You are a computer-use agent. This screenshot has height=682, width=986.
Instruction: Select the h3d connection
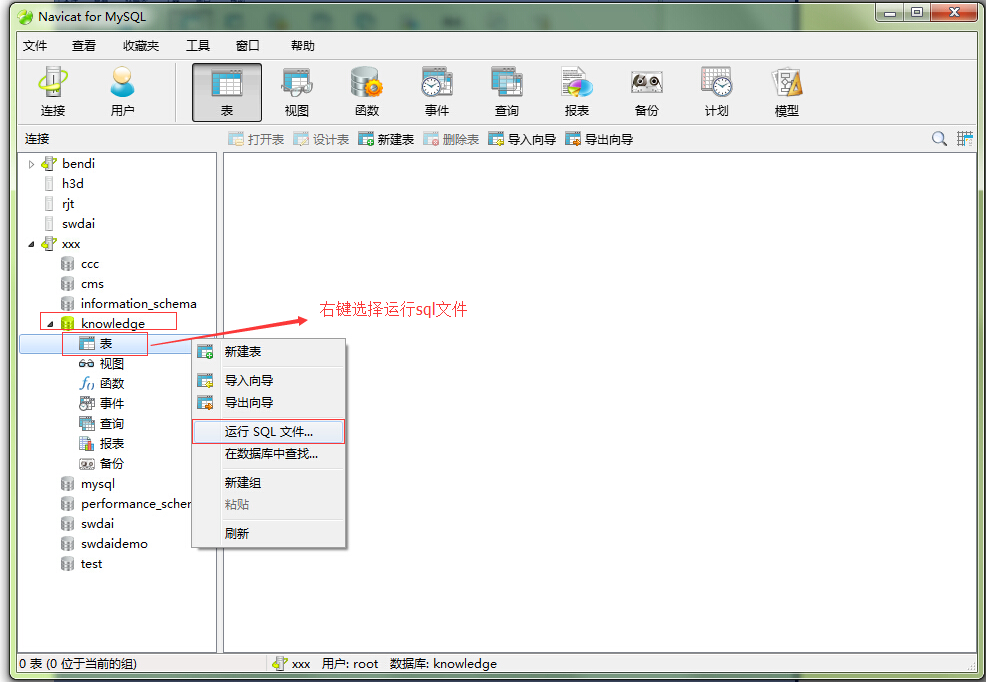pos(72,184)
